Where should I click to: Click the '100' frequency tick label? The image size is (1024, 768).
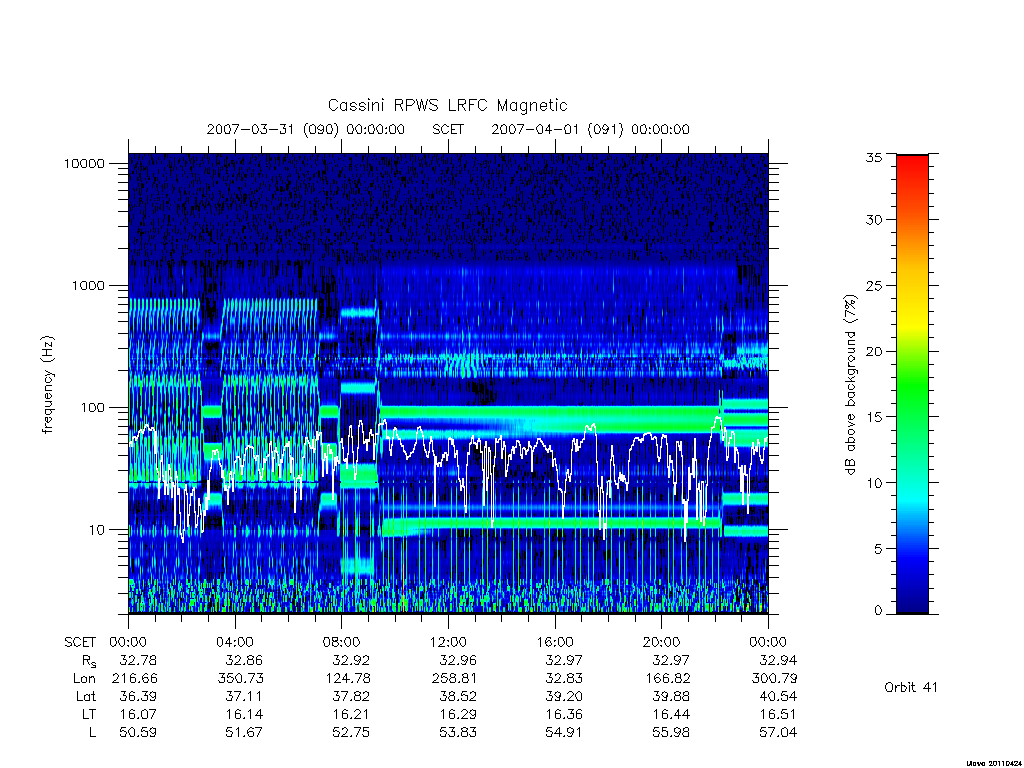point(93,408)
